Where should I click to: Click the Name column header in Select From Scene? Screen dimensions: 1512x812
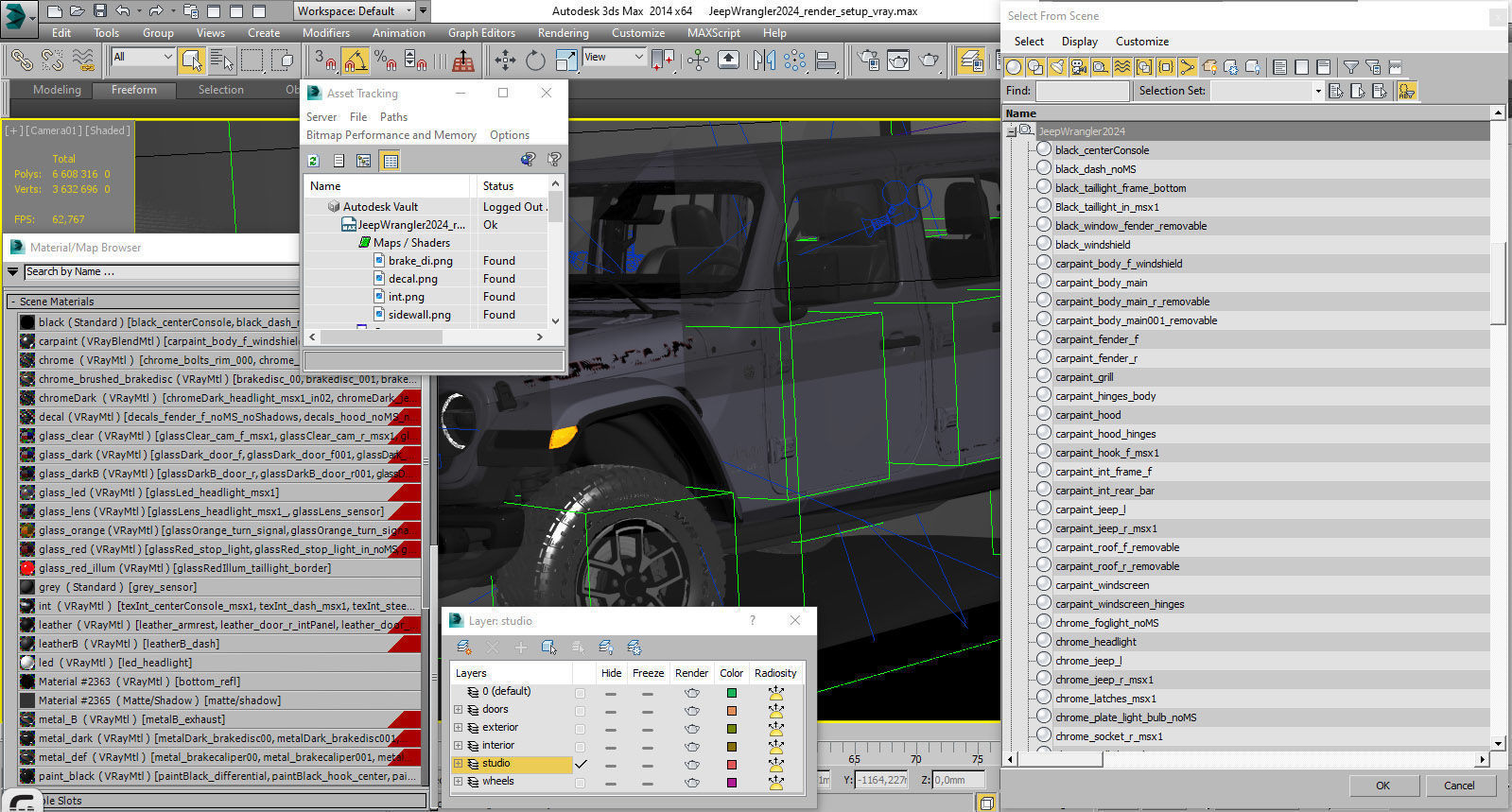[x=1247, y=113]
